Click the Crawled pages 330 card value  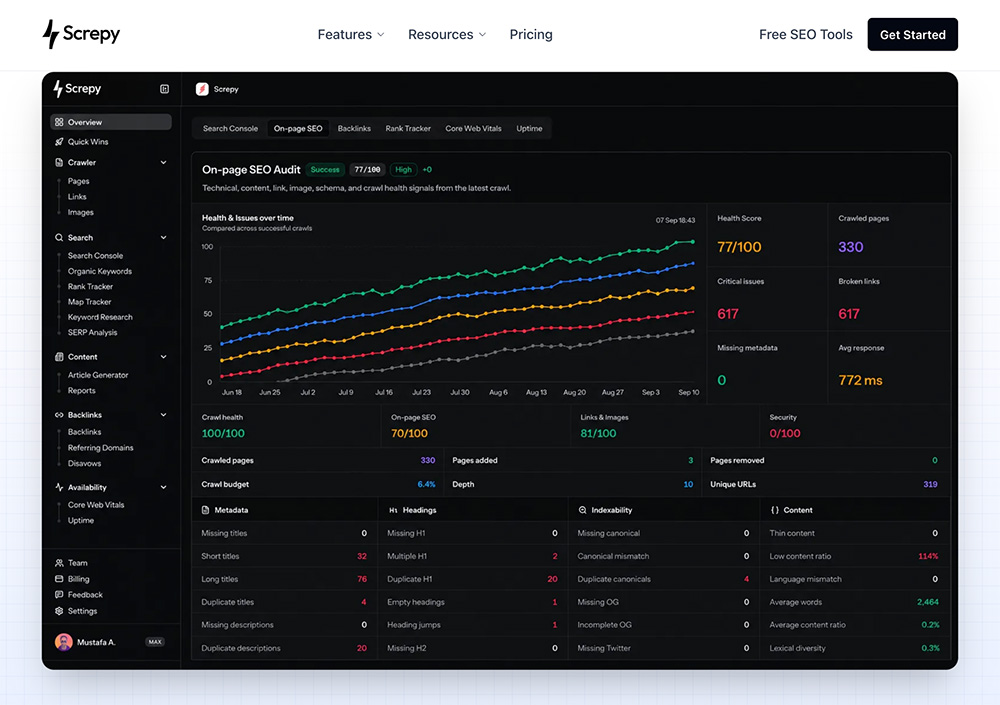pos(851,247)
